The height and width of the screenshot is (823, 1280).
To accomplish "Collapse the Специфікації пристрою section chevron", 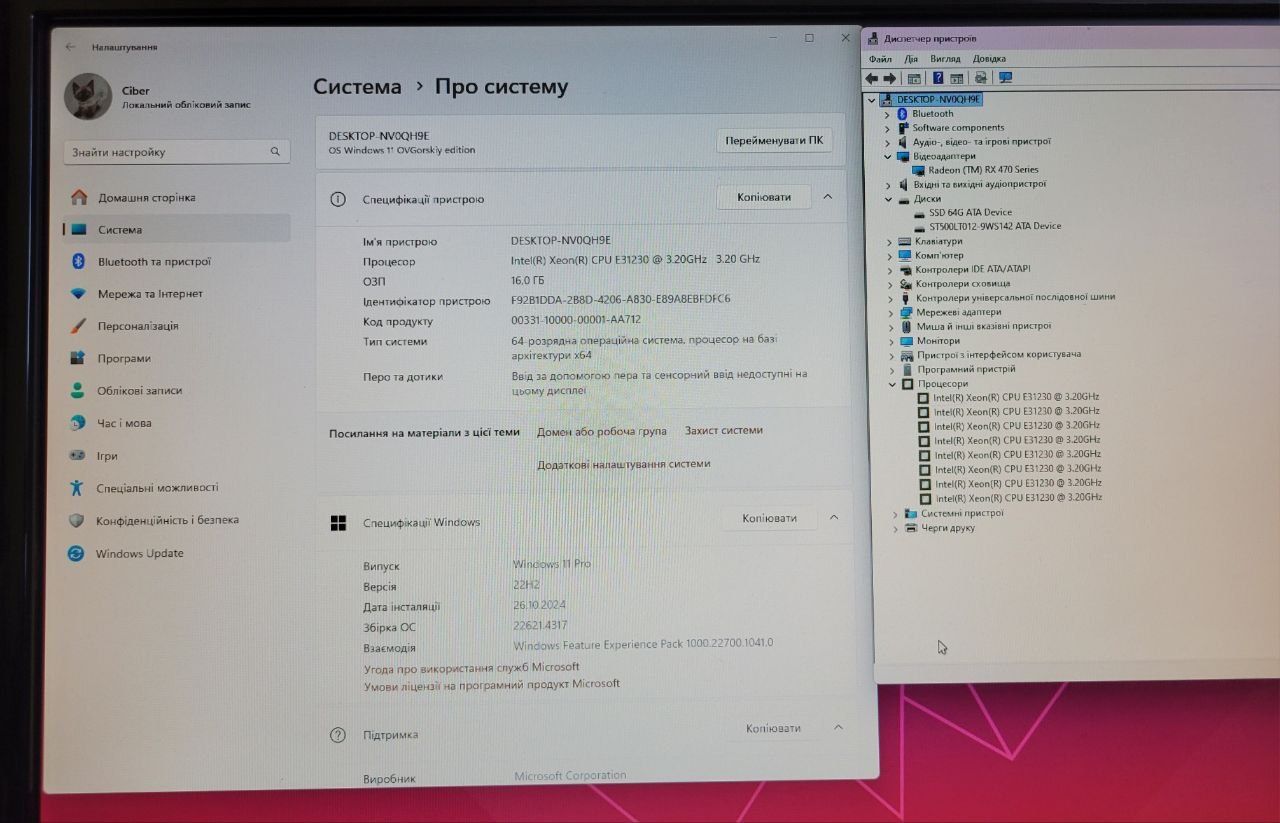I will (827, 197).
